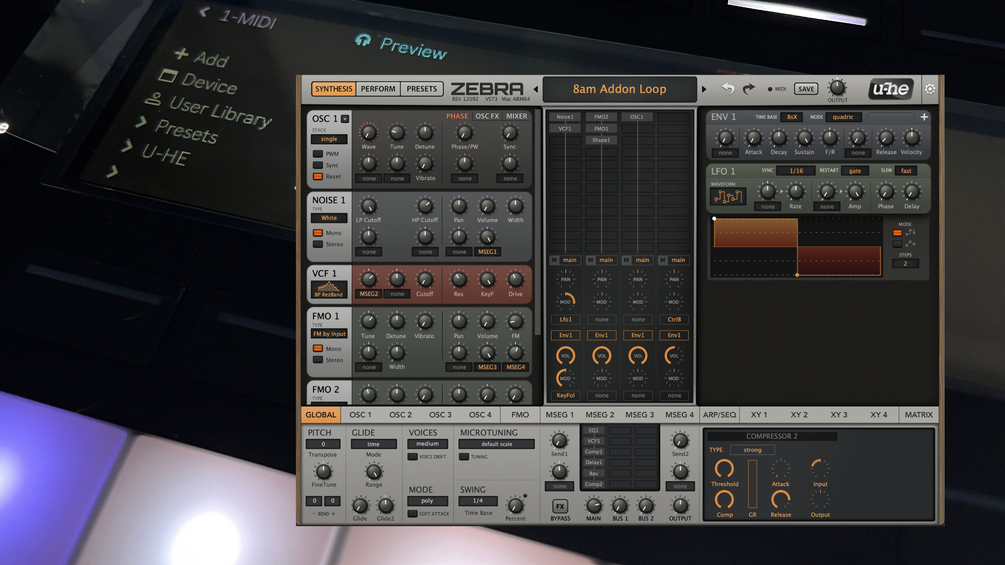
Task: Click the Swing time base '1/4' field
Action: click(478, 501)
